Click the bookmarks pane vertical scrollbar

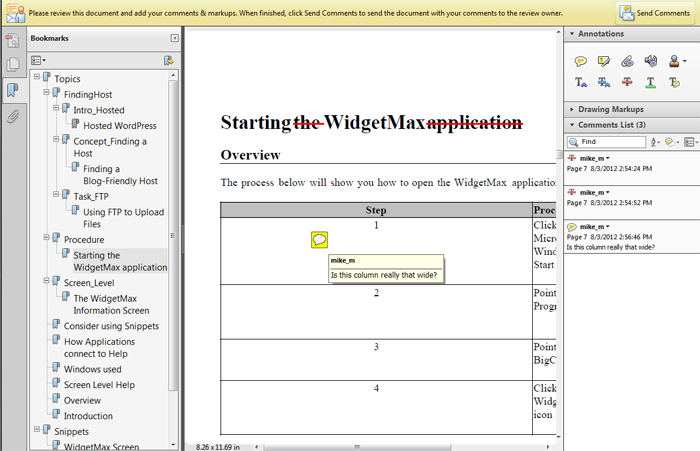pyautogui.click(x=173, y=235)
